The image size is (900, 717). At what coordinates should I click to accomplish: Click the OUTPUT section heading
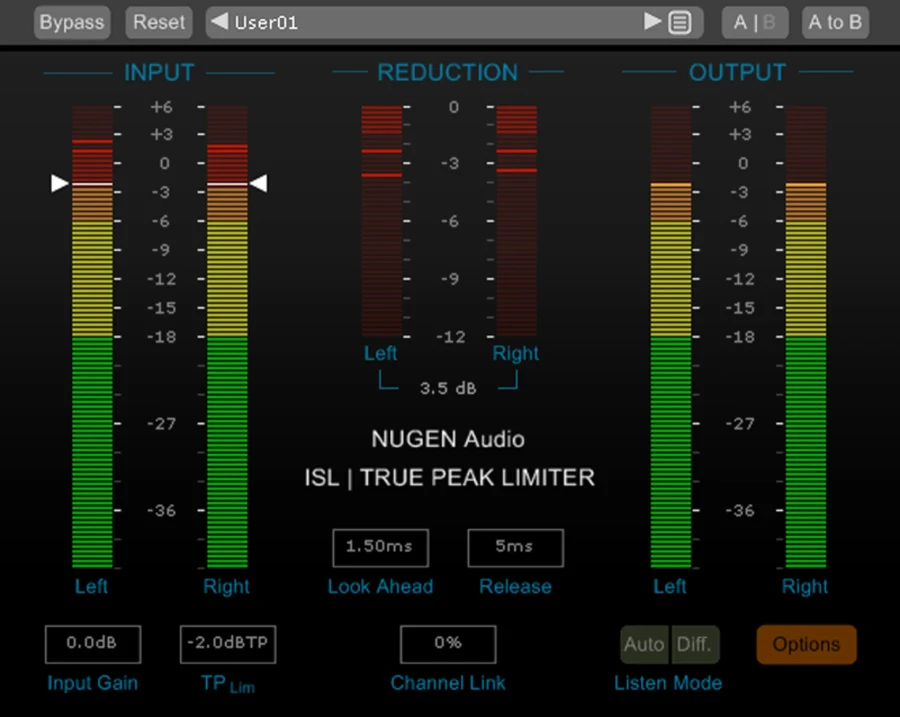[x=738, y=72]
